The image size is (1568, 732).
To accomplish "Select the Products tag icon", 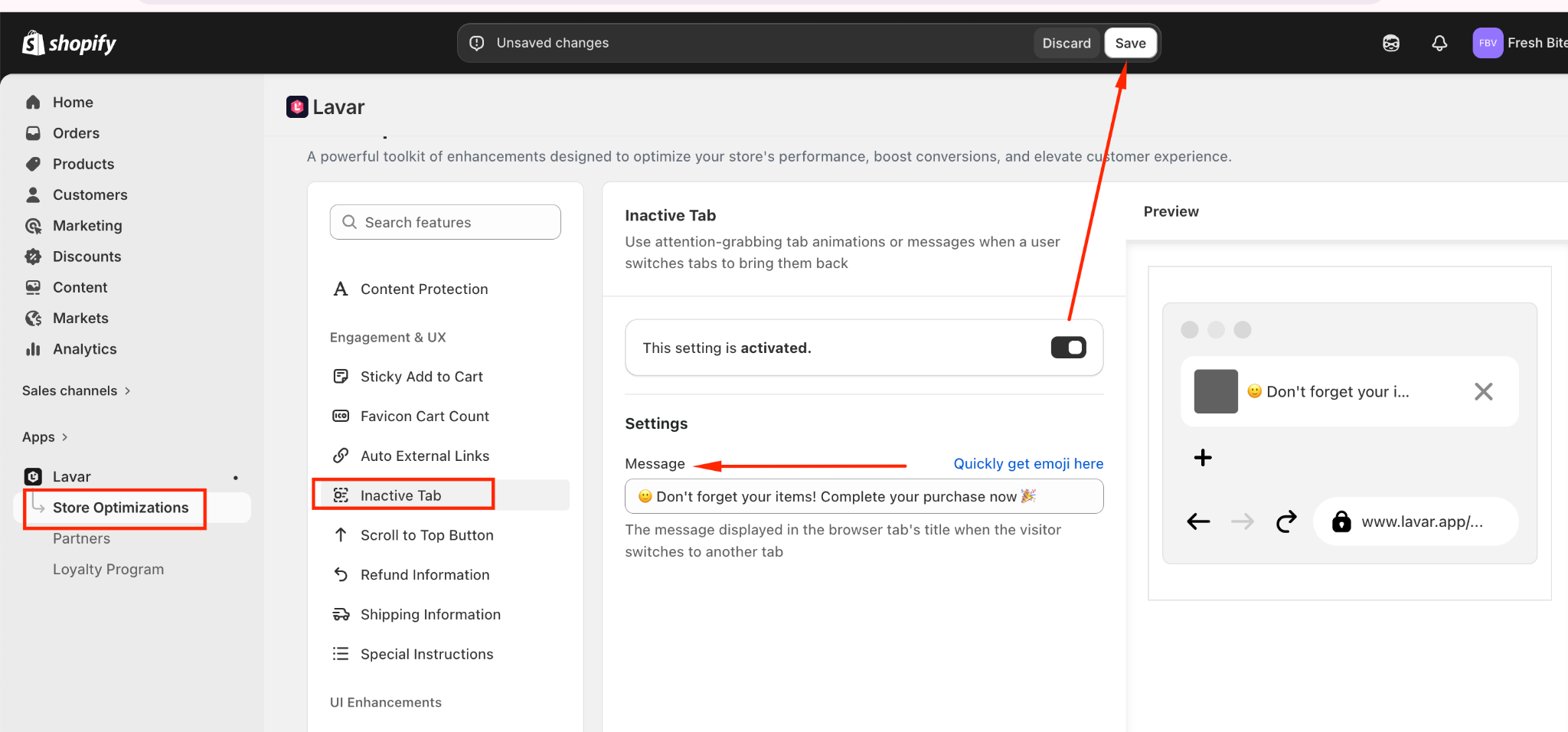I will (x=33, y=164).
